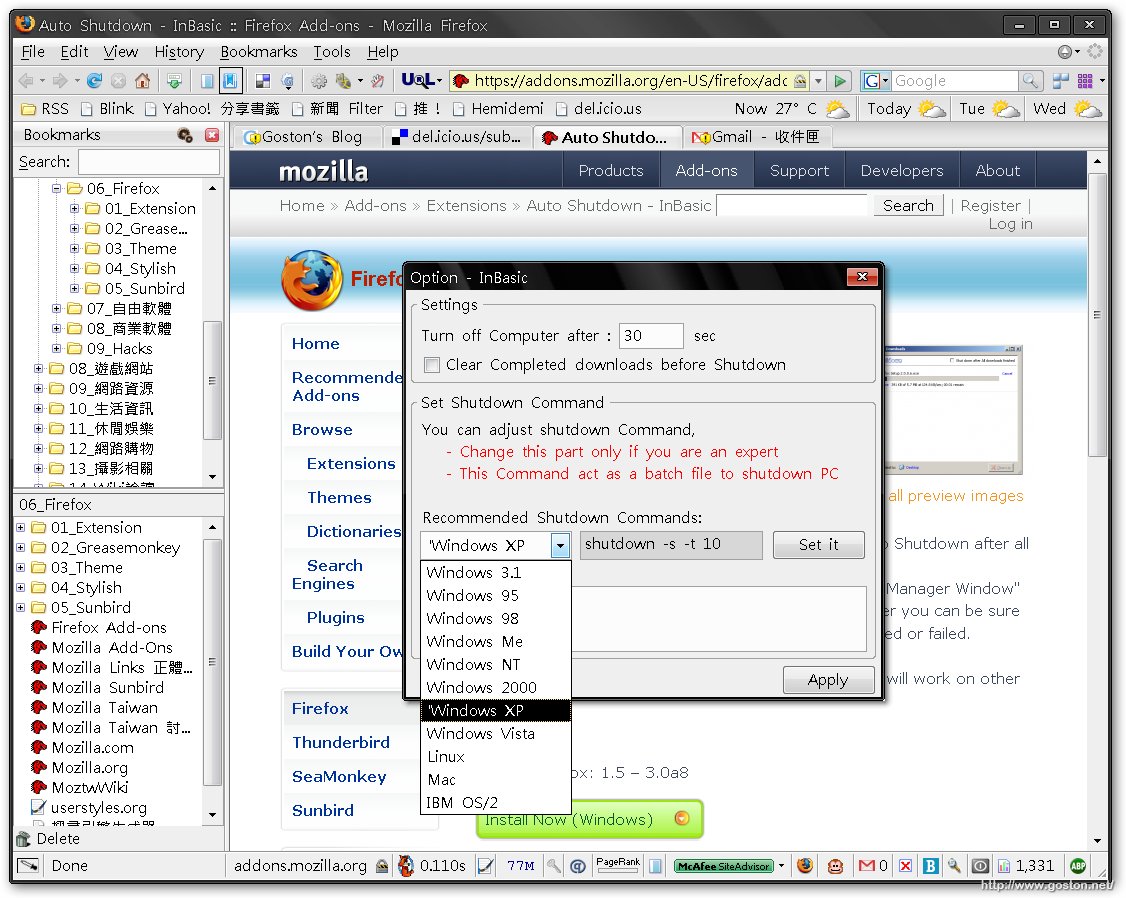Click the Tue weather forecast icon
The width and height of the screenshot is (1126, 898).
point(1005,109)
